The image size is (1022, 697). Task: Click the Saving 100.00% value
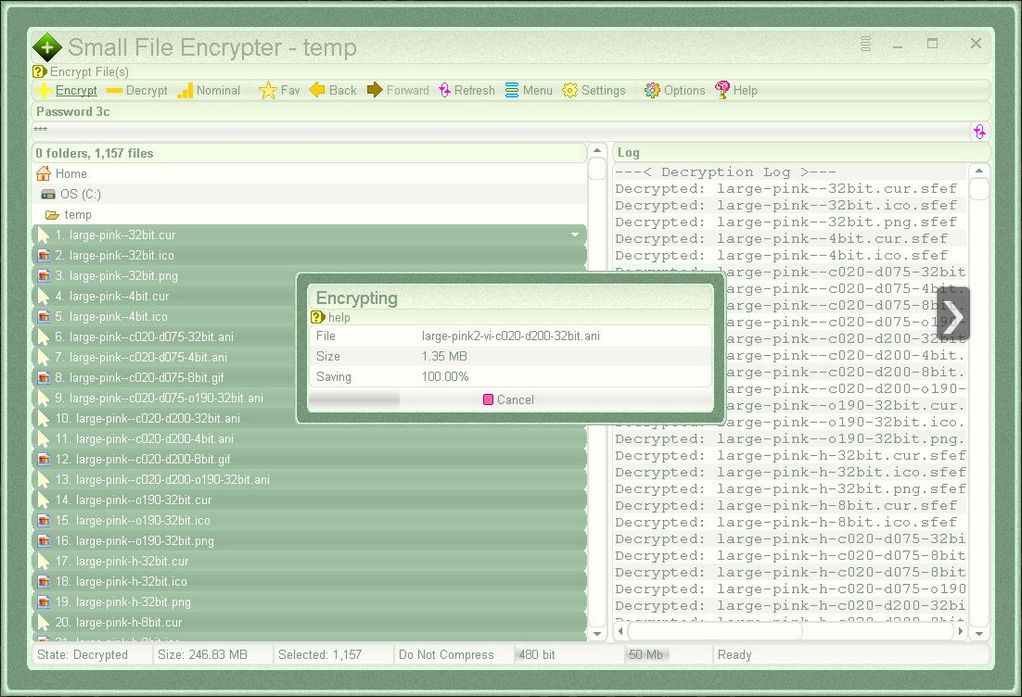tap(445, 377)
